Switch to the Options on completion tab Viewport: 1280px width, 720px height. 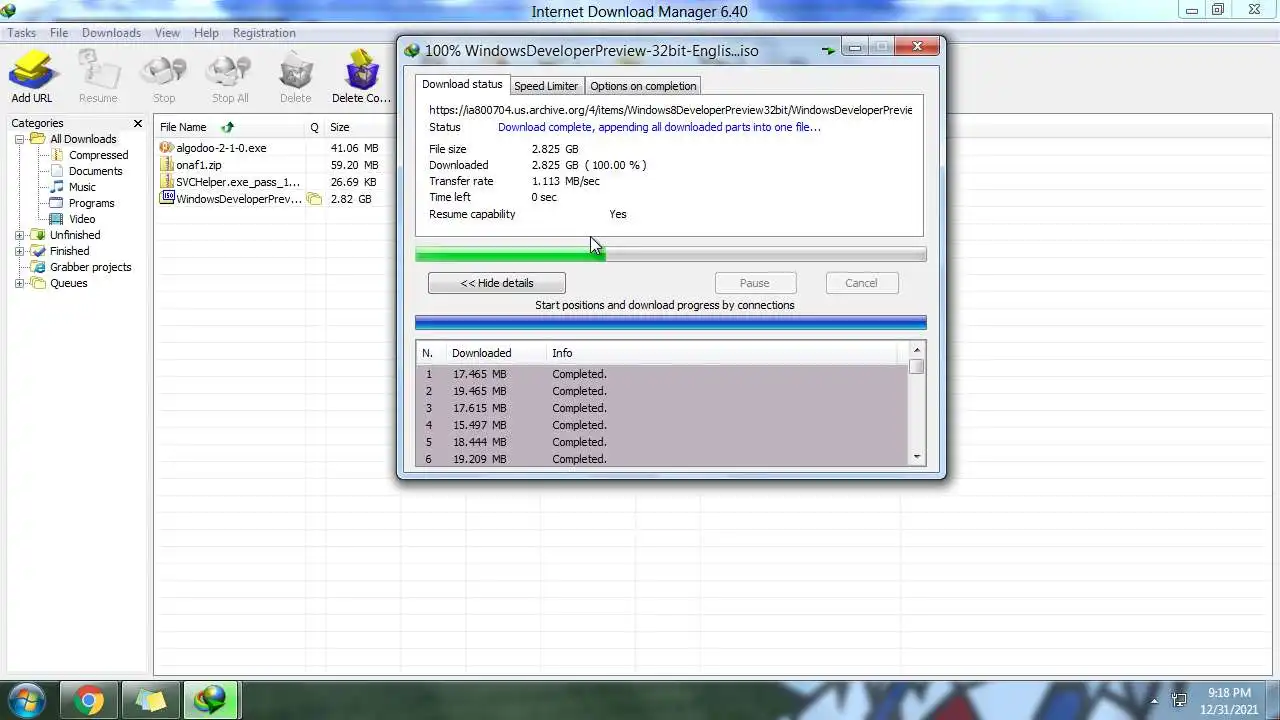(643, 86)
